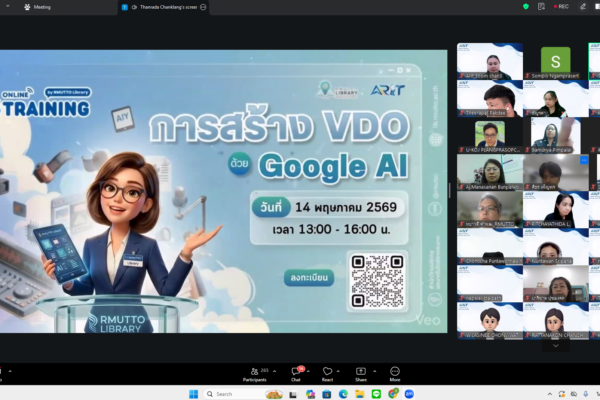
Task: Open Task View from taskbar
Action: tap(293, 394)
